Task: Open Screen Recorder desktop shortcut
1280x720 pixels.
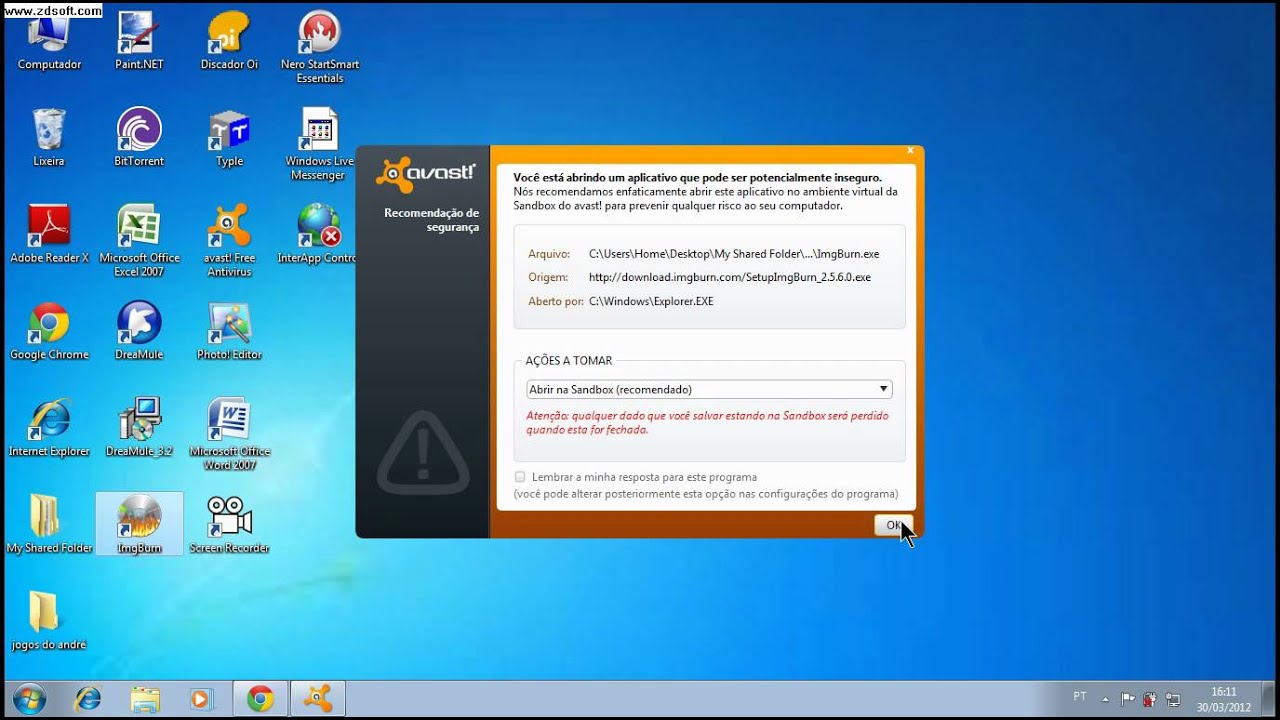Action: (229, 524)
